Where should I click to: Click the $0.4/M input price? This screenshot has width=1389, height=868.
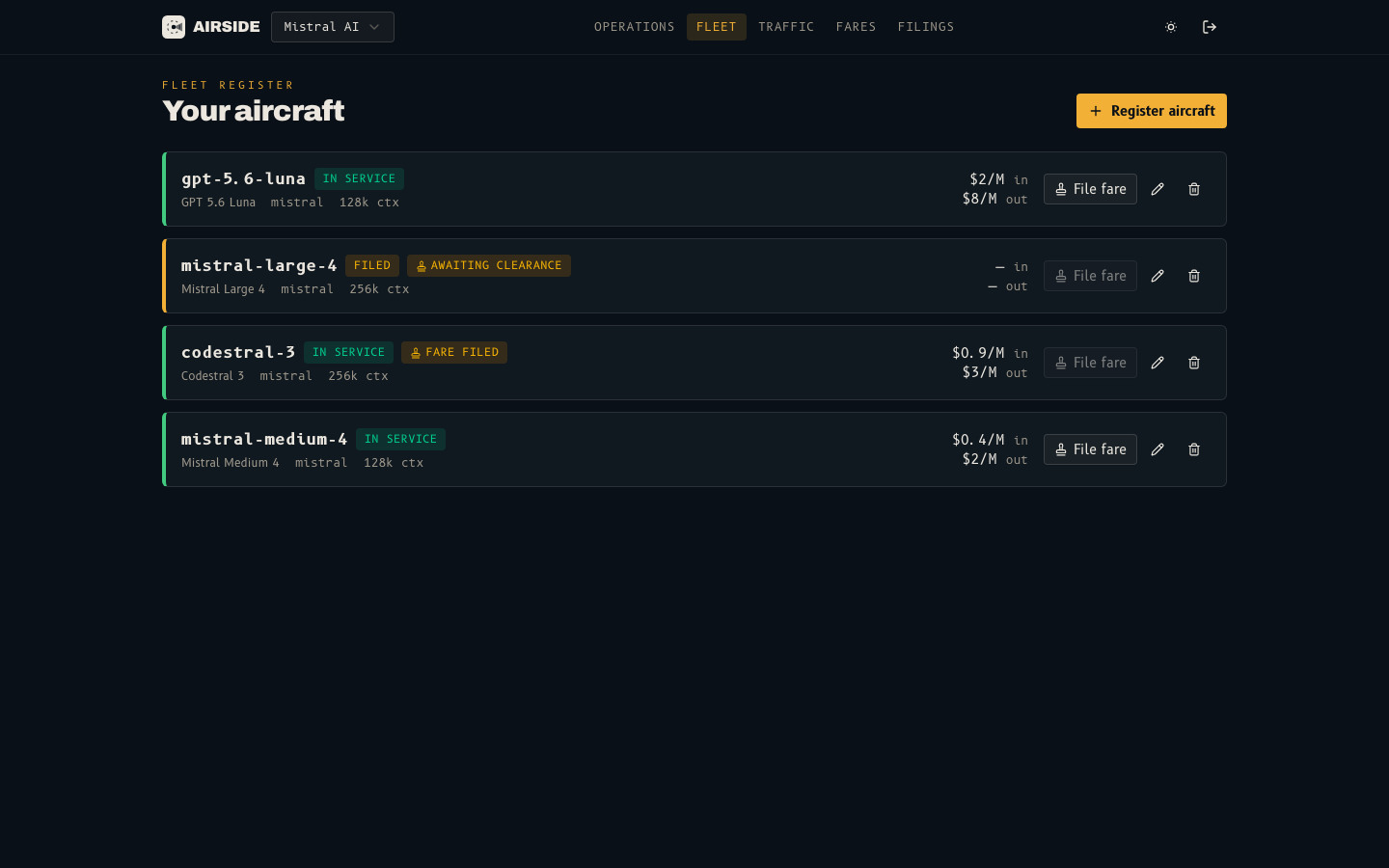978,440
